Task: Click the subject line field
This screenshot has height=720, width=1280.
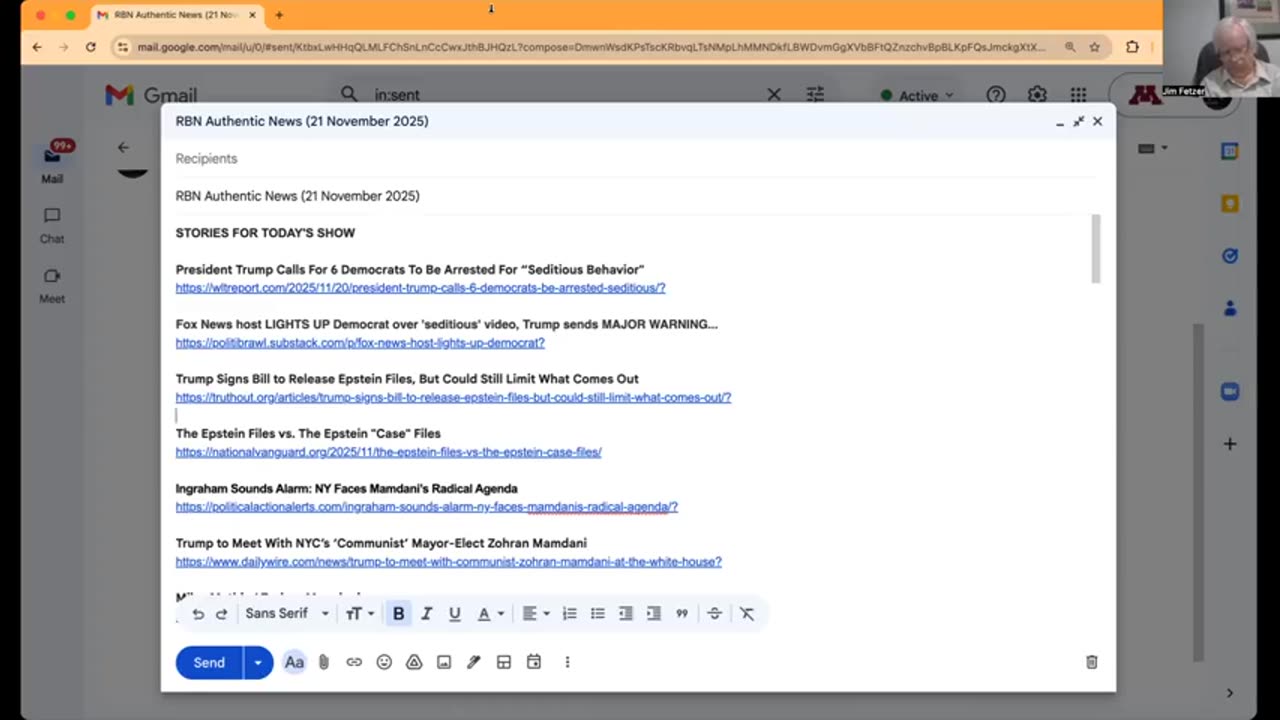Action: point(636,196)
